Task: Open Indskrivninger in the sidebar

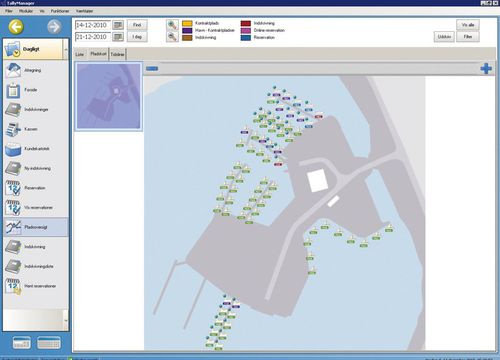Action: coord(36,110)
